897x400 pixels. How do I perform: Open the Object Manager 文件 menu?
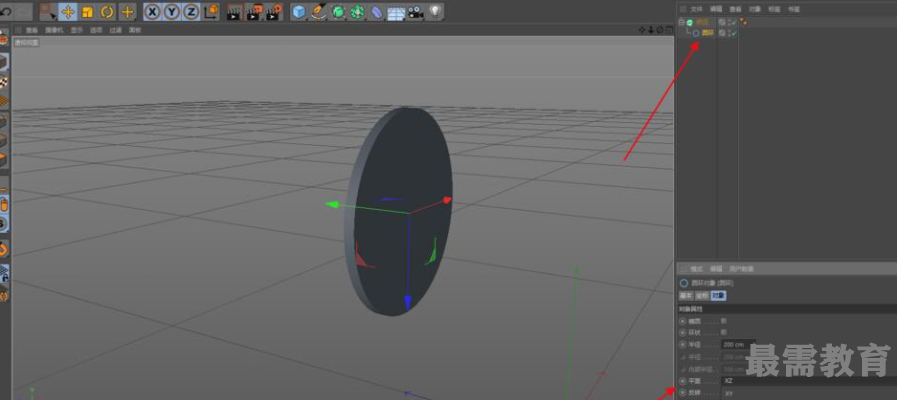point(696,9)
